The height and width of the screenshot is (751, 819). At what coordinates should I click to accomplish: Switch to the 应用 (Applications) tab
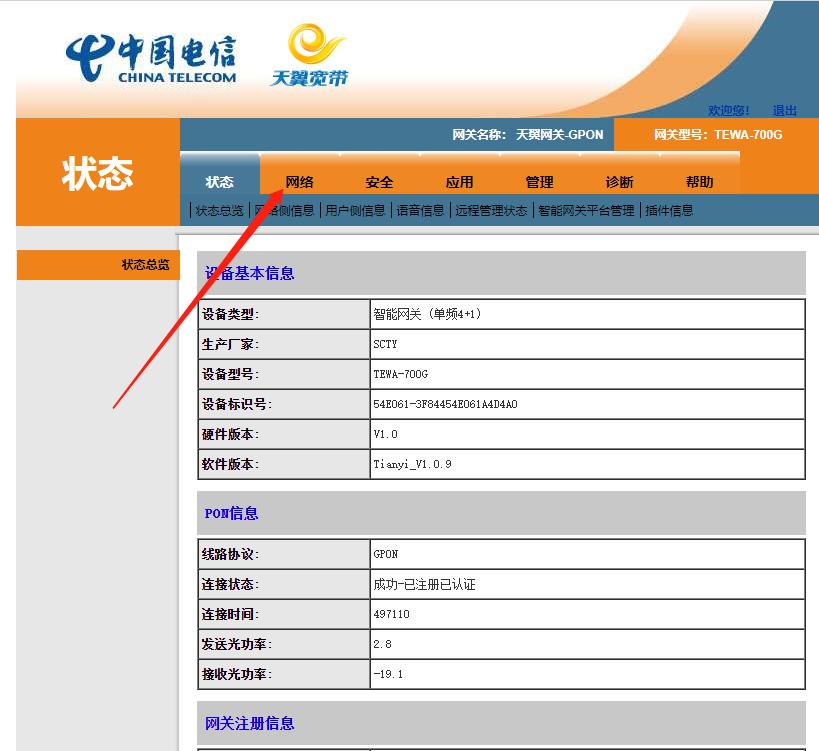(460, 181)
